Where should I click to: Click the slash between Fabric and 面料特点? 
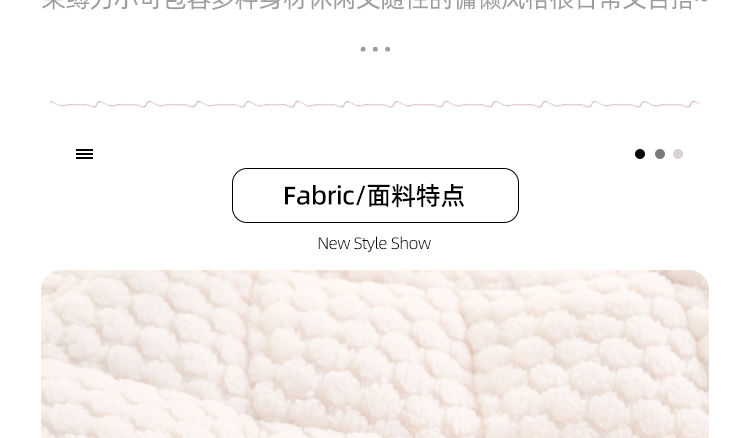pos(361,196)
